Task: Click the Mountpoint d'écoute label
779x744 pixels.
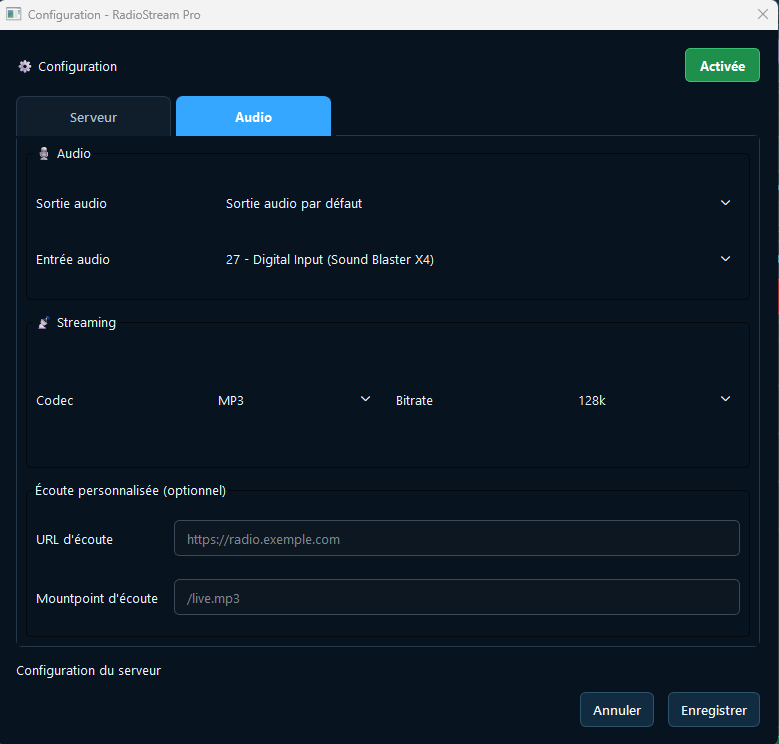Action: [97, 598]
